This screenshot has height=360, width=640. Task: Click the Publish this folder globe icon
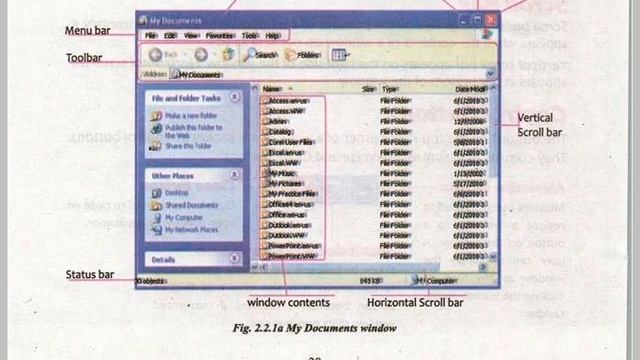coord(156,129)
